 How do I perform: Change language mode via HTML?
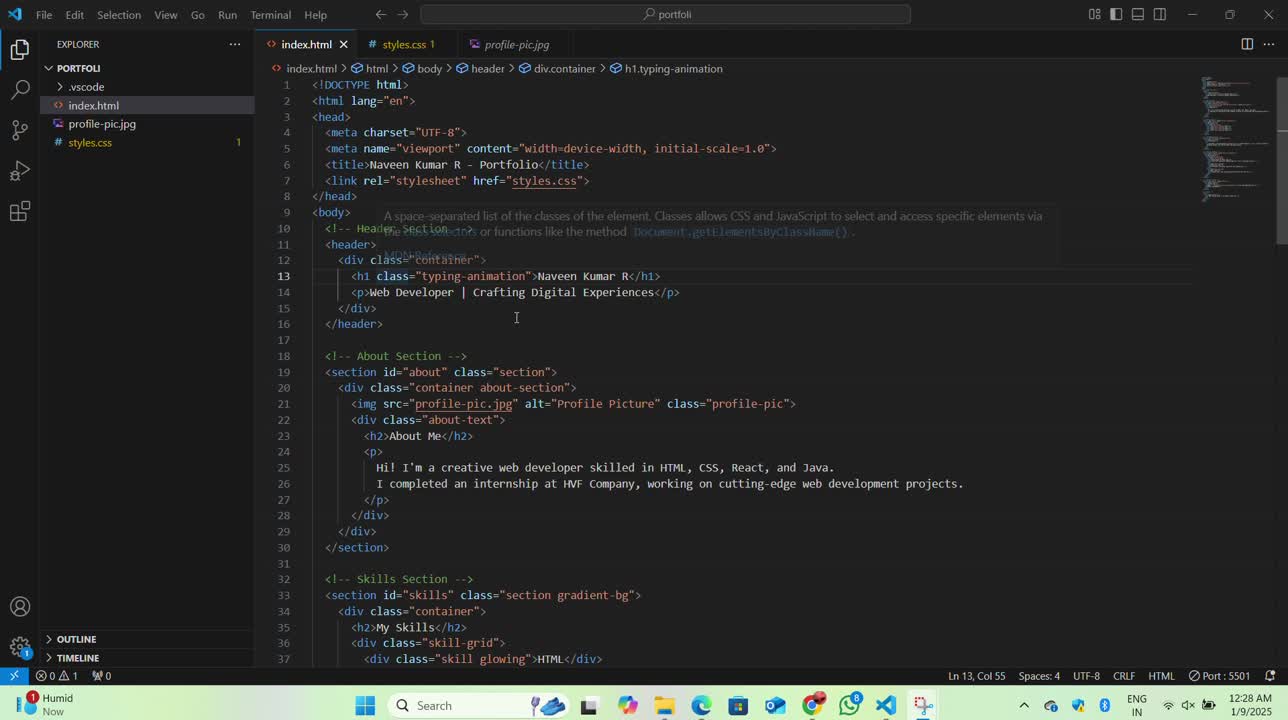(x=1161, y=676)
